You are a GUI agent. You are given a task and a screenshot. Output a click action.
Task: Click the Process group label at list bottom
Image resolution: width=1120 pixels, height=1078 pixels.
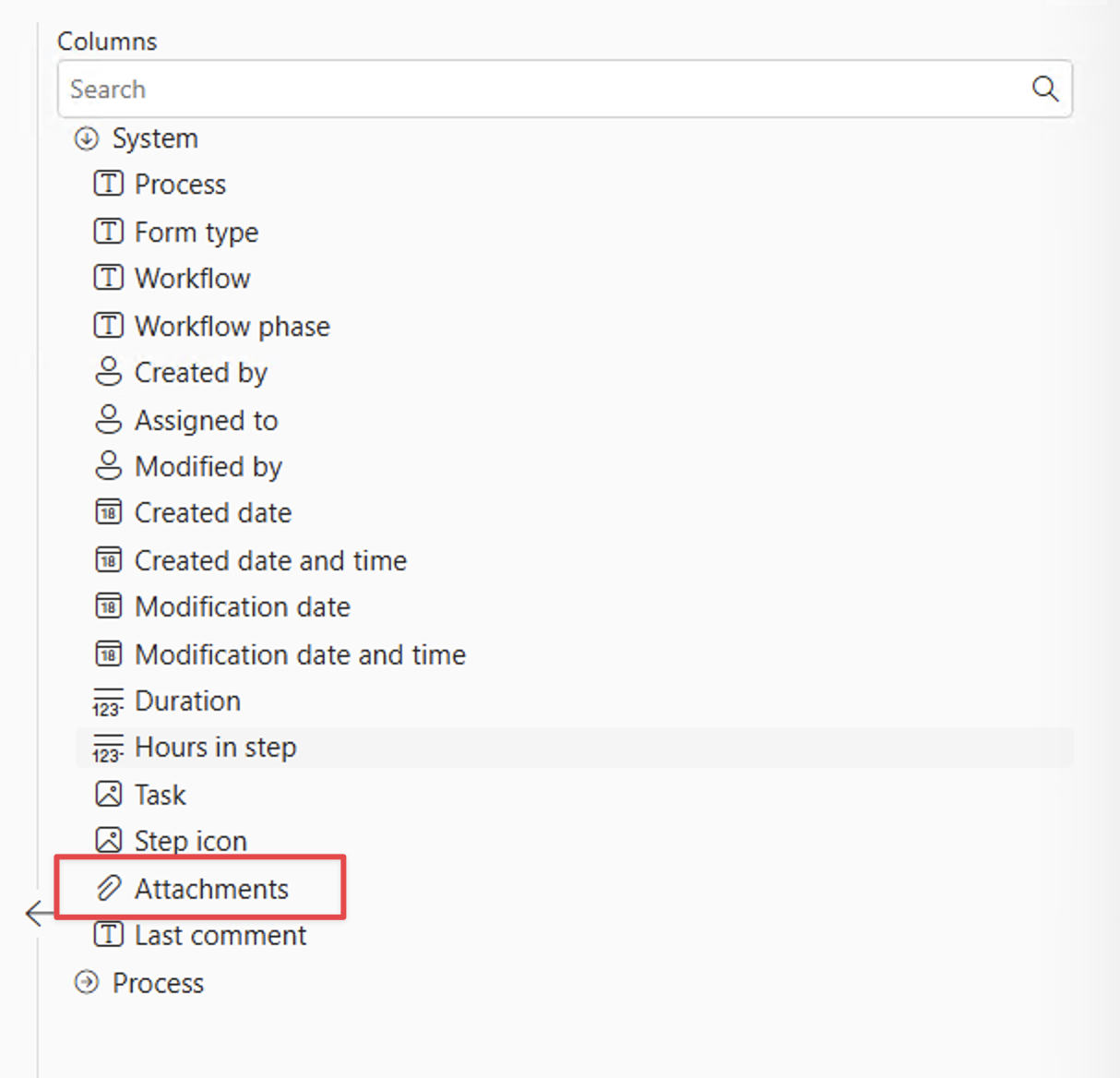coord(158,983)
